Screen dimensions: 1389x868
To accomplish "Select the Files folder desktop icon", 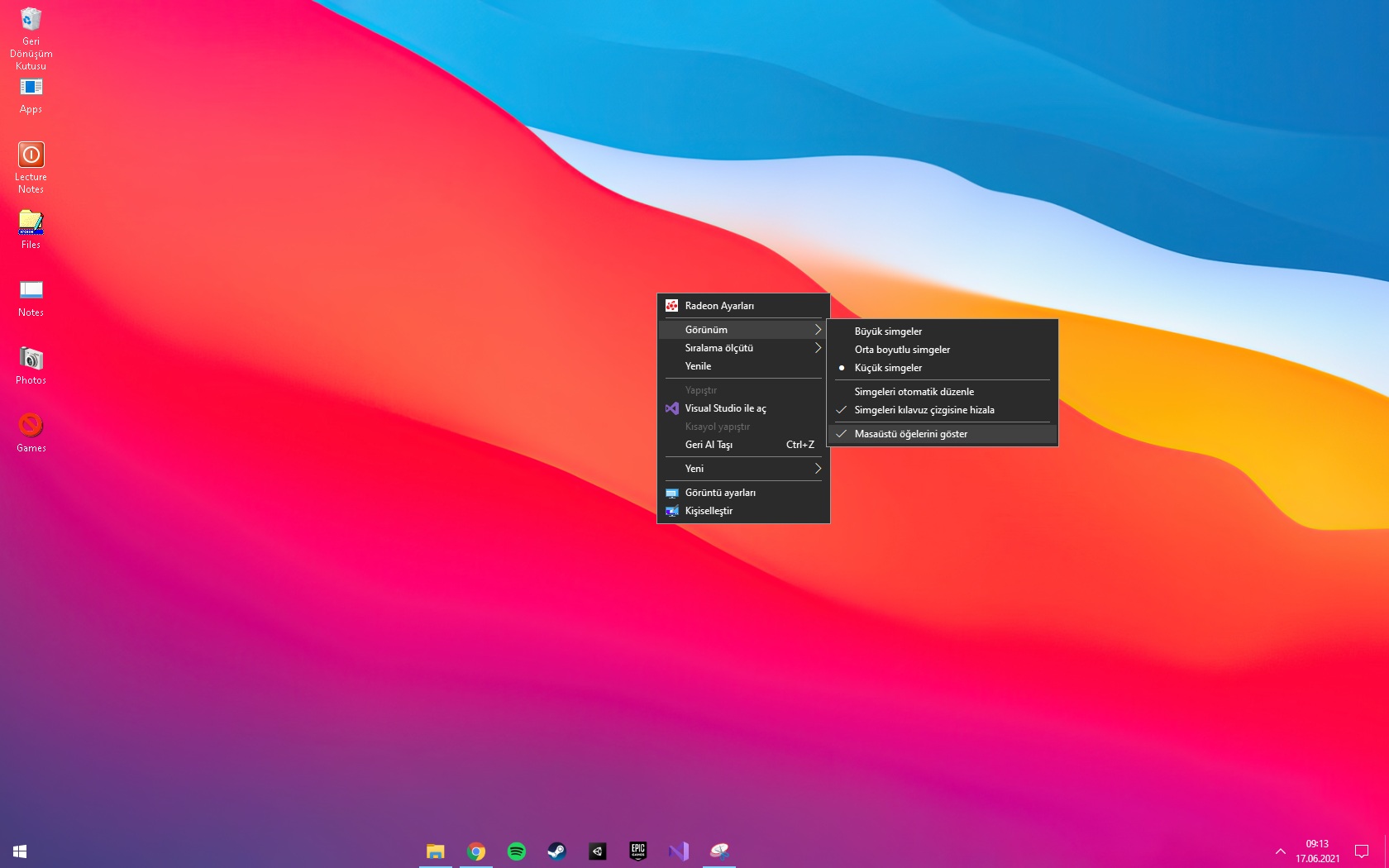I will coord(31,229).
